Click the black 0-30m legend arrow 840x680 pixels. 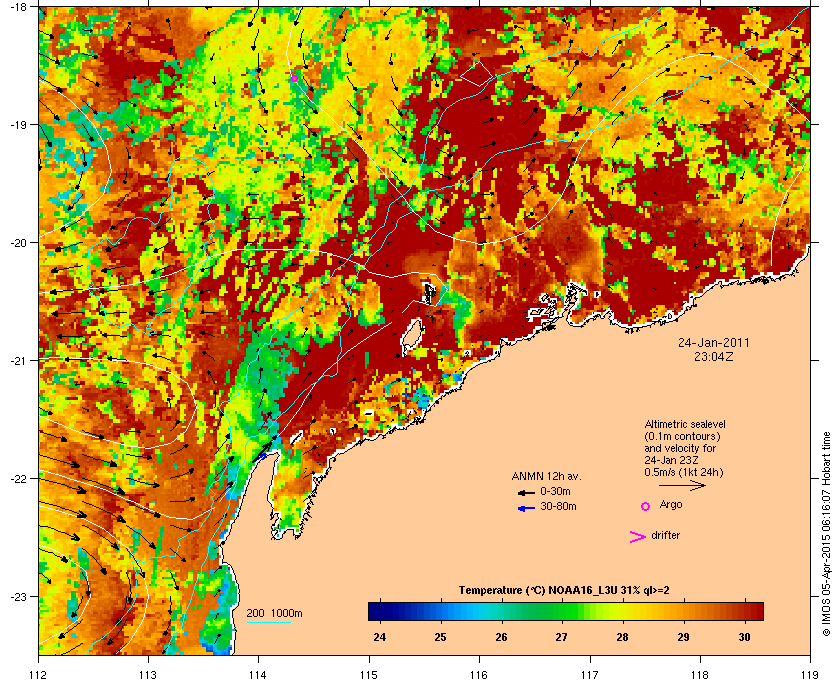coord(527,492)
